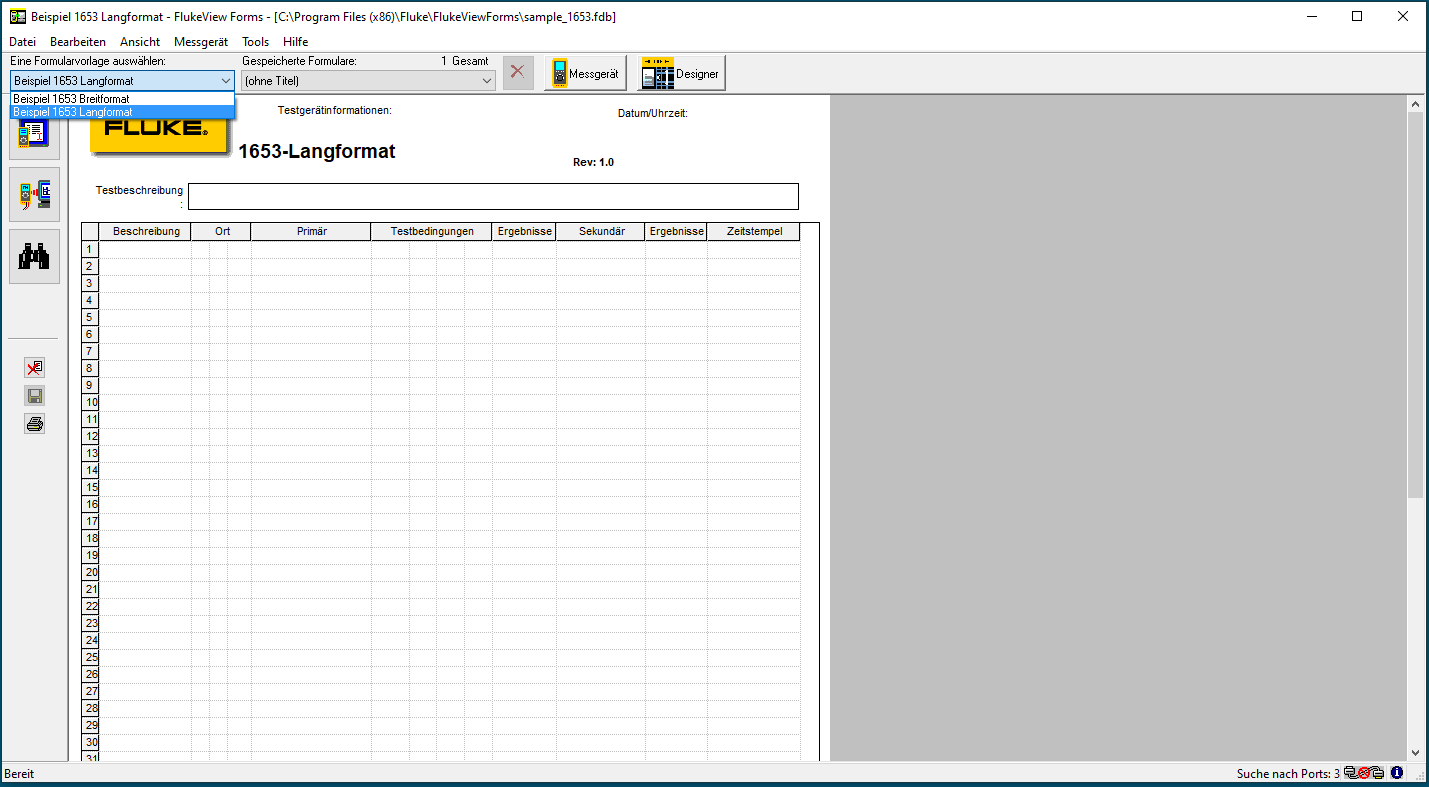Click the 'Bereit' status bar text
The width and height of the screenshot is (1429, 787).
[19, 774]
